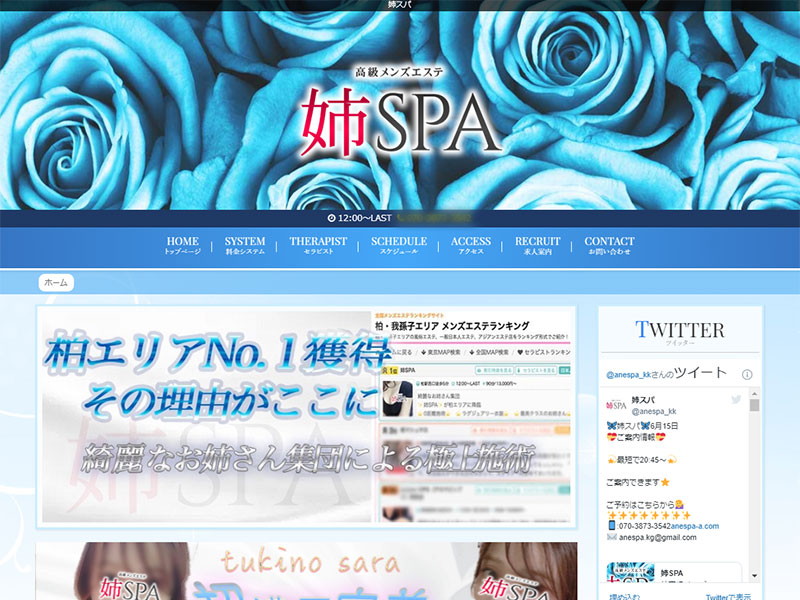Click the Twitter bird icon in tweet
This screenshot has width=800, height=600.
pyautogui.click(x=736, y=400)
